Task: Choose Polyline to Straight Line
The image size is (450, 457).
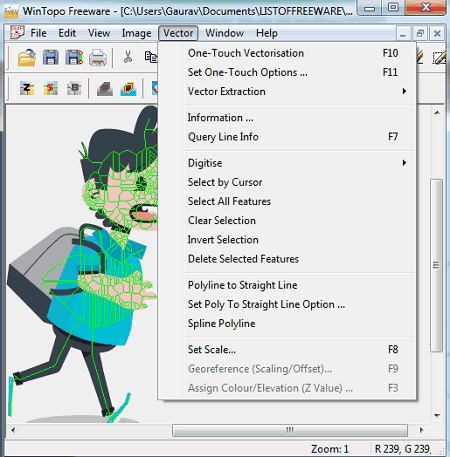Action: coord(287,285)
